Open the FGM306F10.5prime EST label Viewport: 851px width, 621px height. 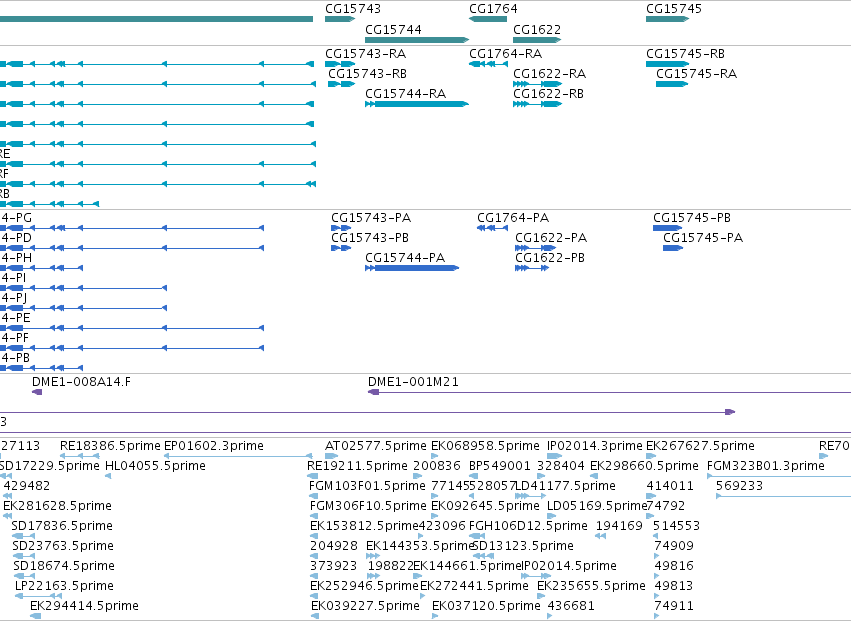point(368,506)
